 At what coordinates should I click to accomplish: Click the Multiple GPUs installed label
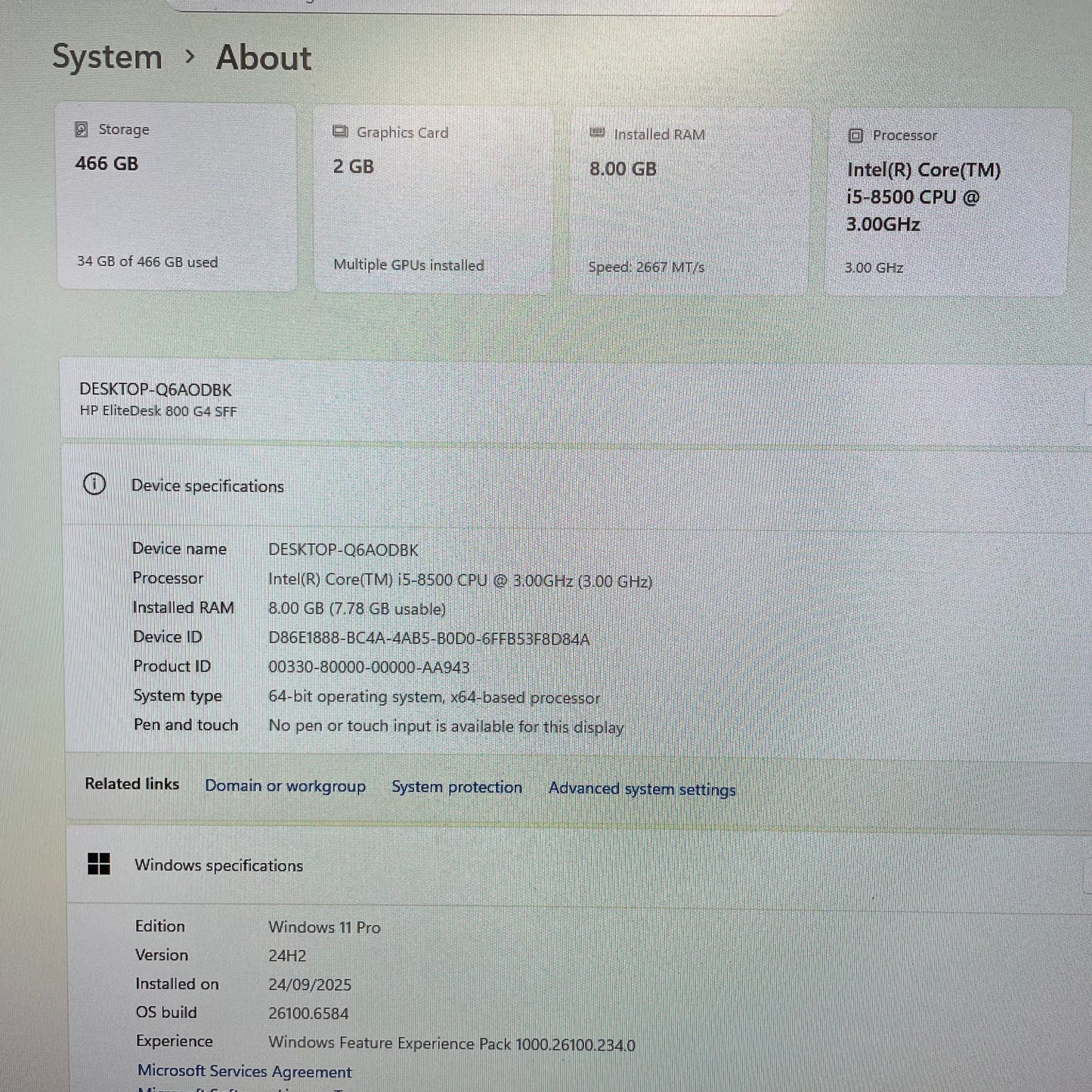[408, 265]
